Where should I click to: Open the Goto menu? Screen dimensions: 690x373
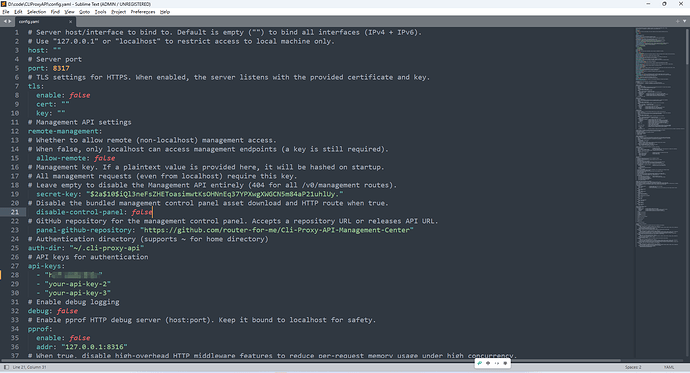click(84, 12)
